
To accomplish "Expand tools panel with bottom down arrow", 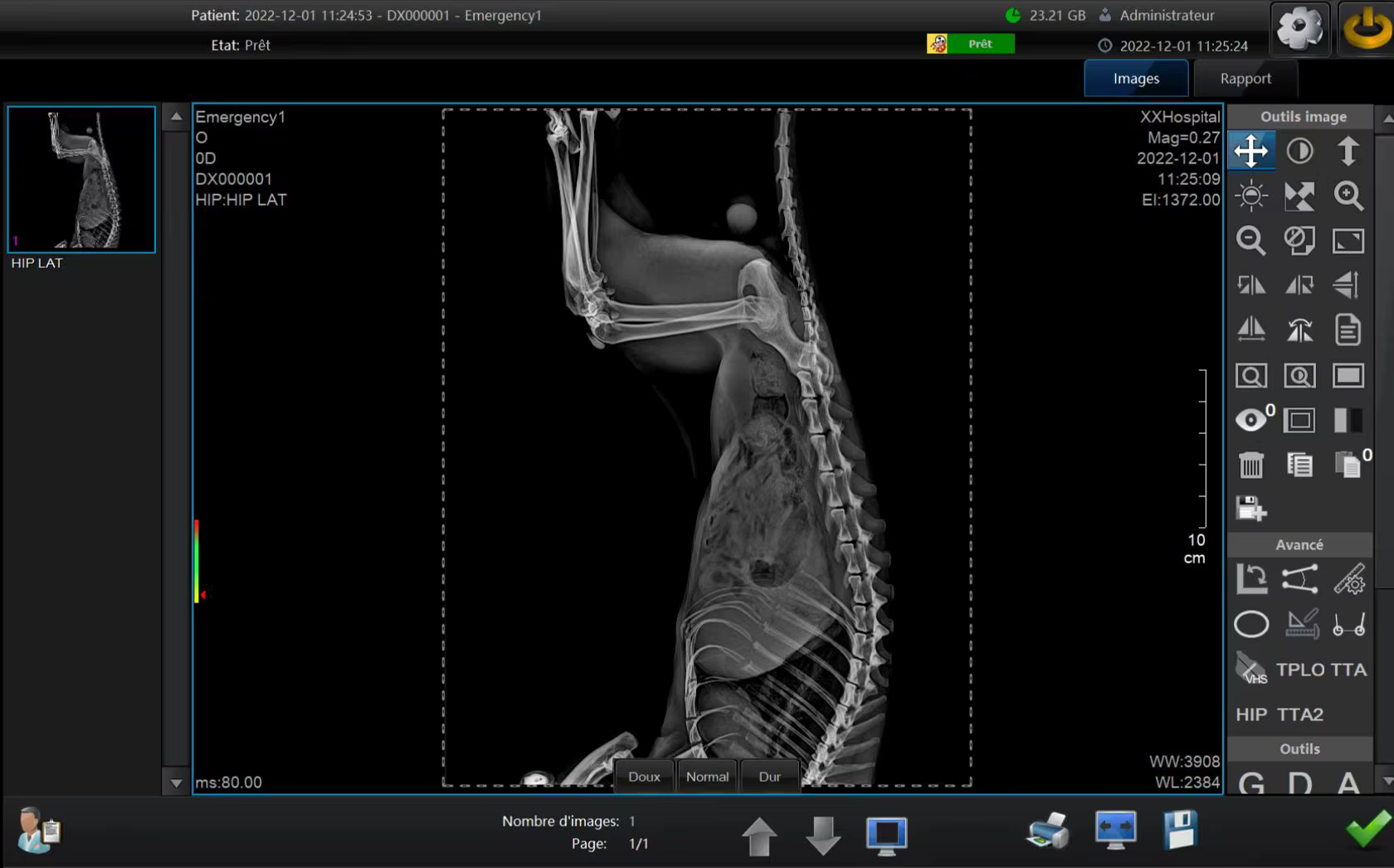I will (1387, 782).
